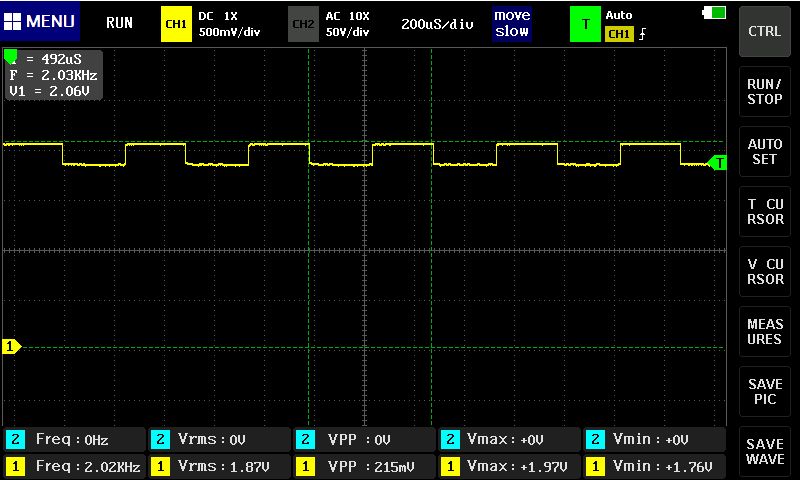Toggle the V CURSOR button

764,271
